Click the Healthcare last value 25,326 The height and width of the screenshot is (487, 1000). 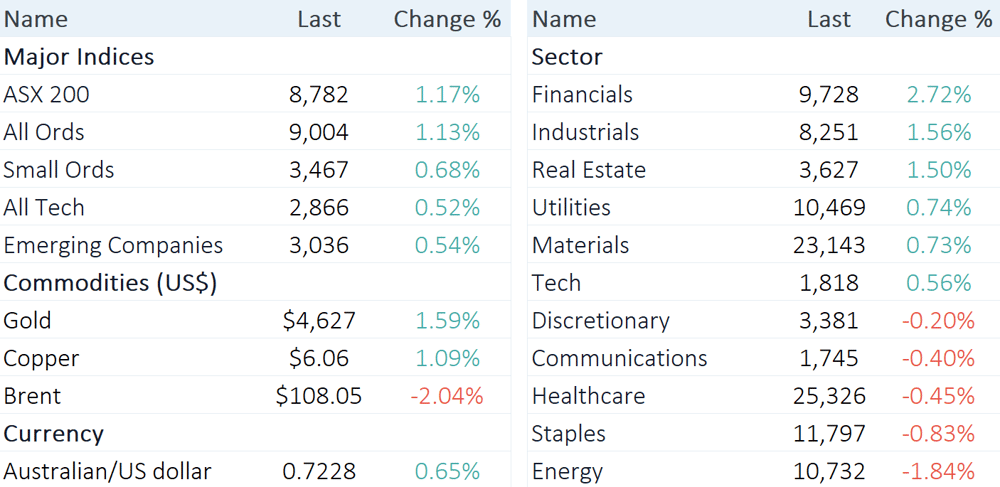click(x=830, y=396)
